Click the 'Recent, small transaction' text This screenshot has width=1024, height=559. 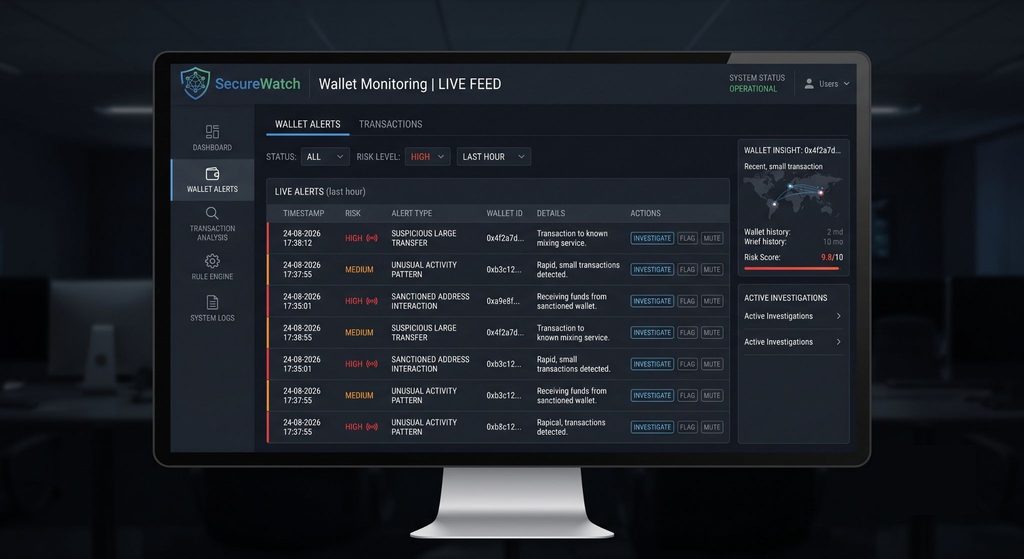pyautogui.click(x=783, y=167)
